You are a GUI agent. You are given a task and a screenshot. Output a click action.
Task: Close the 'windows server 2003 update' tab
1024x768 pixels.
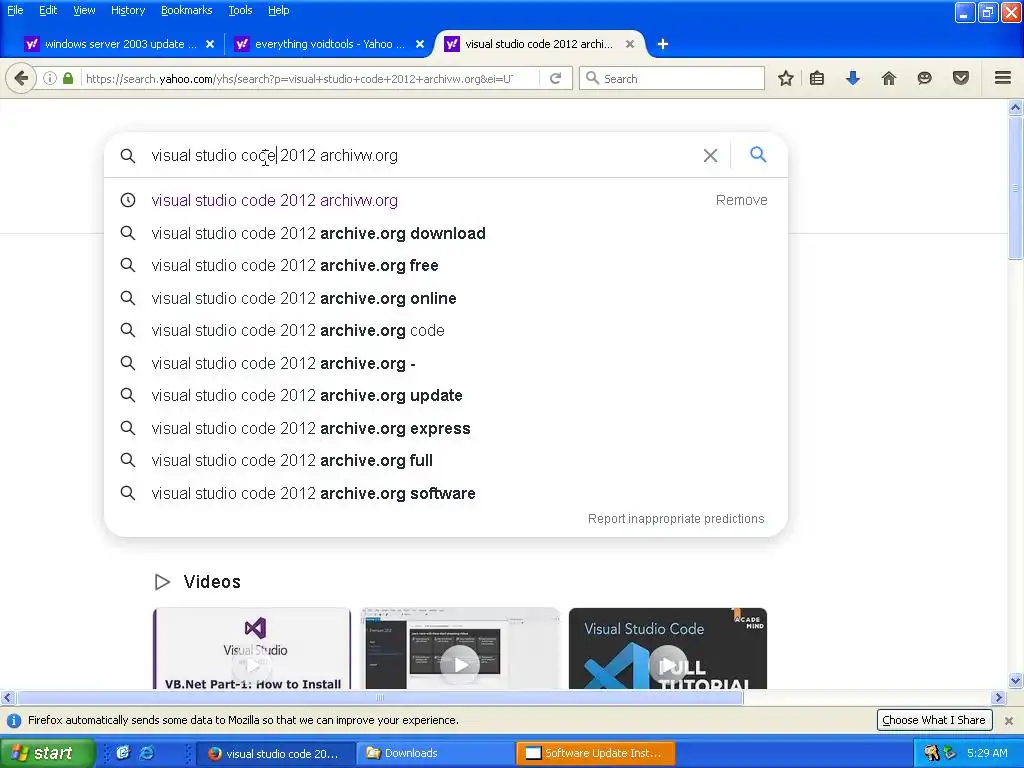click(x=210, y=44)
